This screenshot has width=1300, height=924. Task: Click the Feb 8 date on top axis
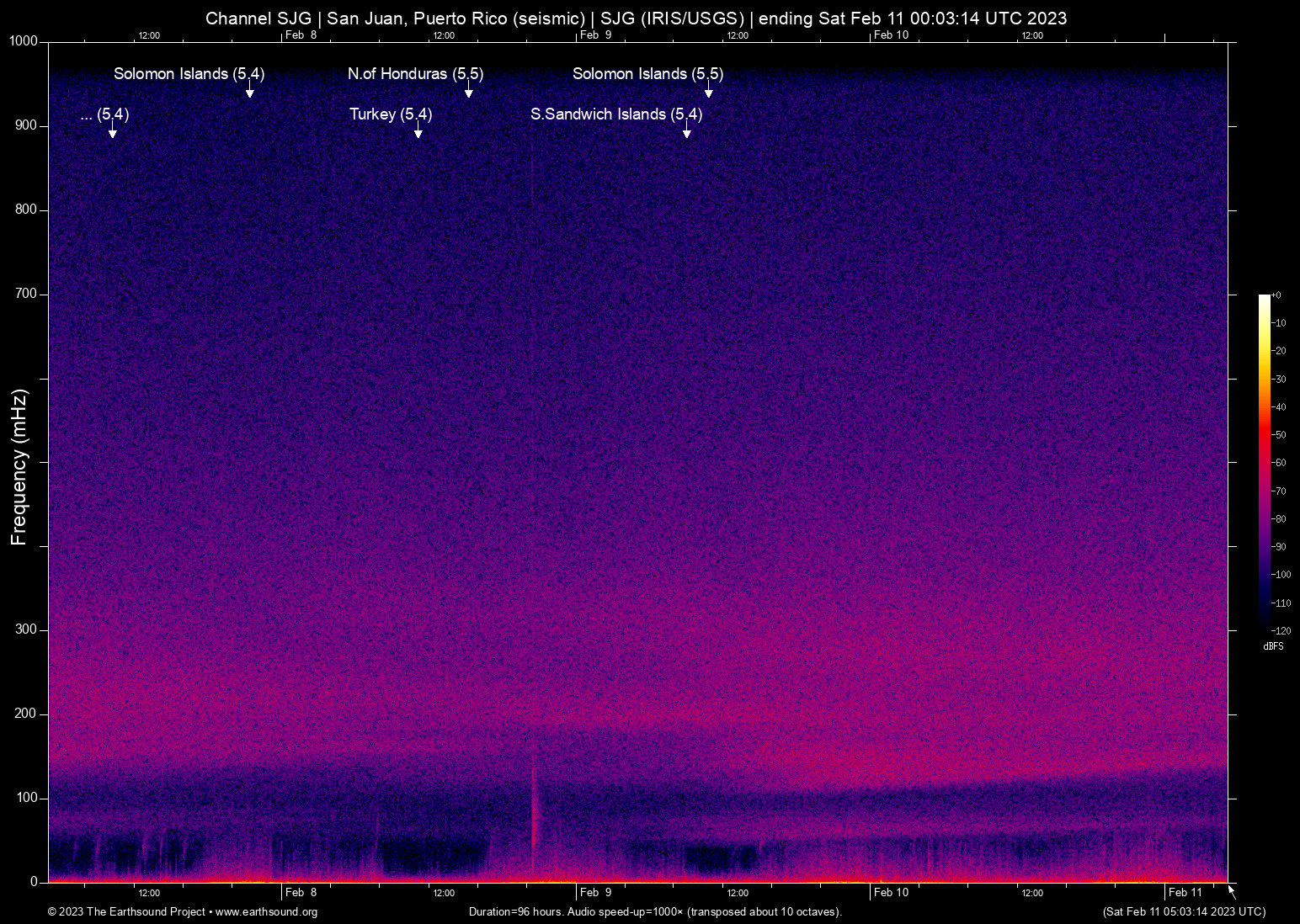click(301, 35)
